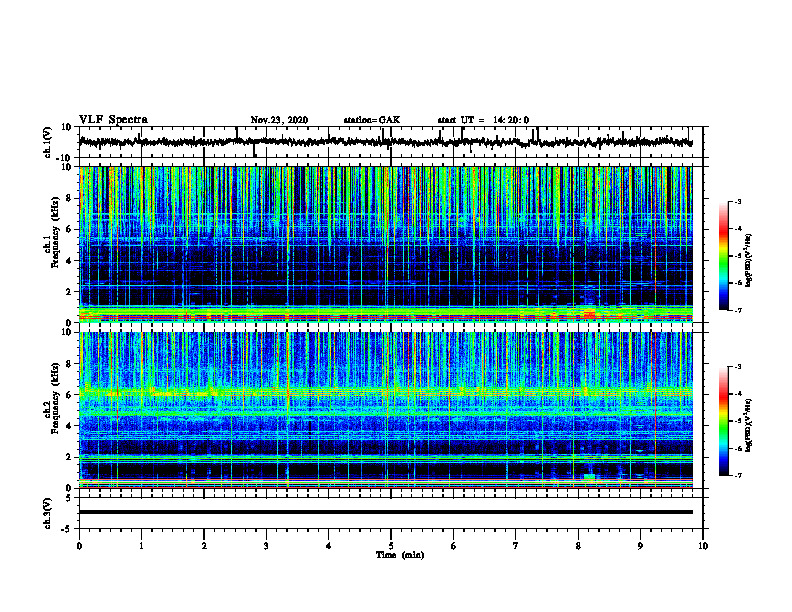Click the "station=GAK" header label

[372, 120]
